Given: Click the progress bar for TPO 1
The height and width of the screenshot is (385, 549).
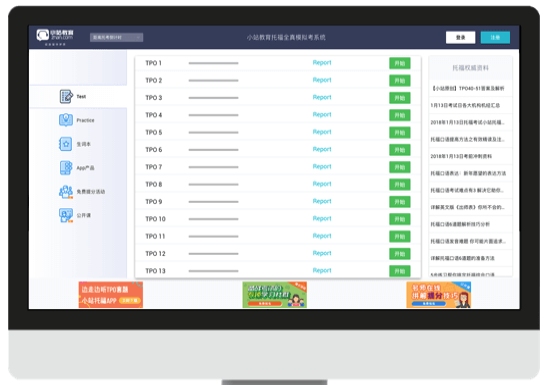Looking at the screenshot, I should coord(214,63).
